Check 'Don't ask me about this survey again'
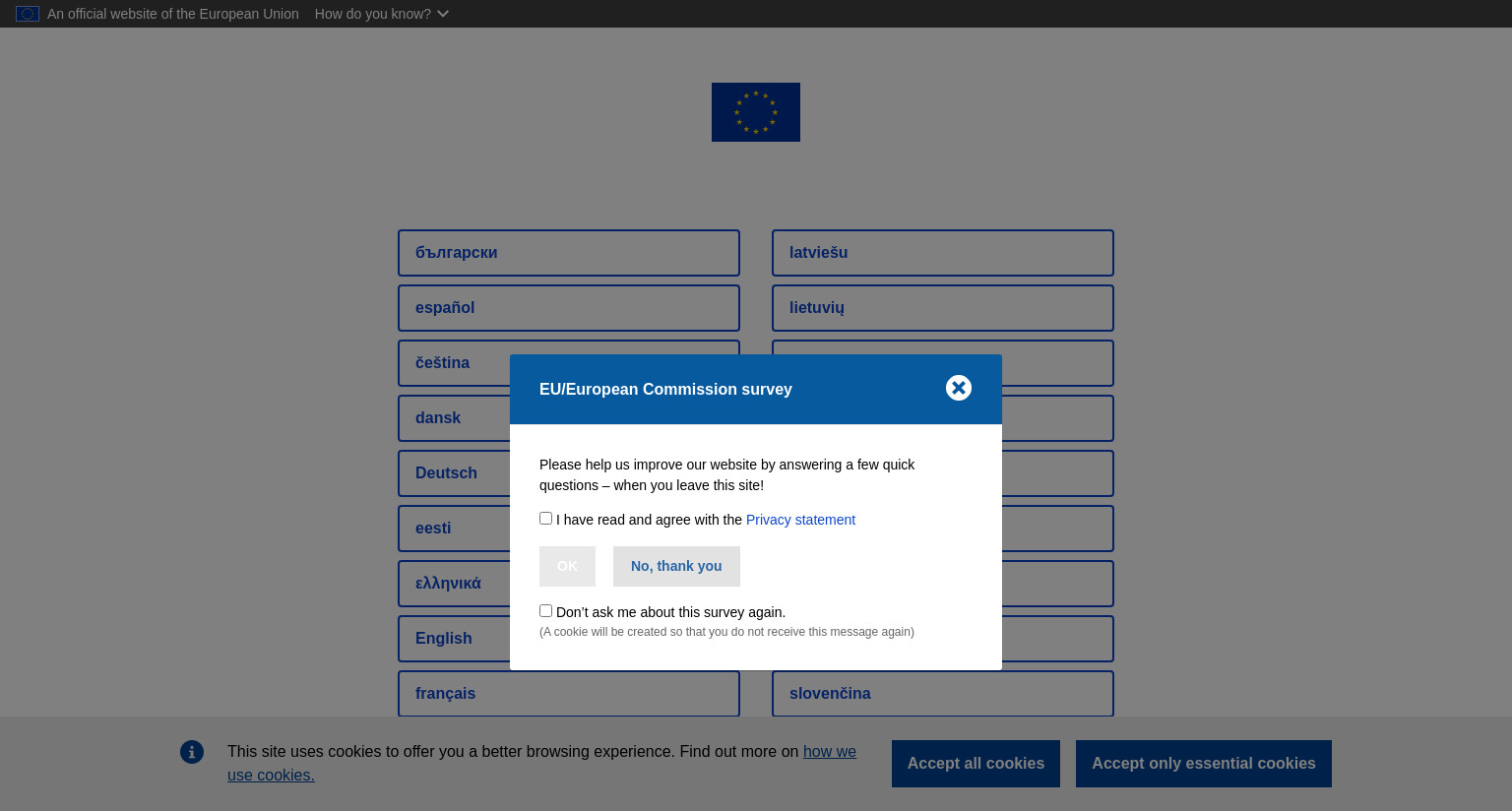Viewport: 1512px width, 811px height. point(545,610)
